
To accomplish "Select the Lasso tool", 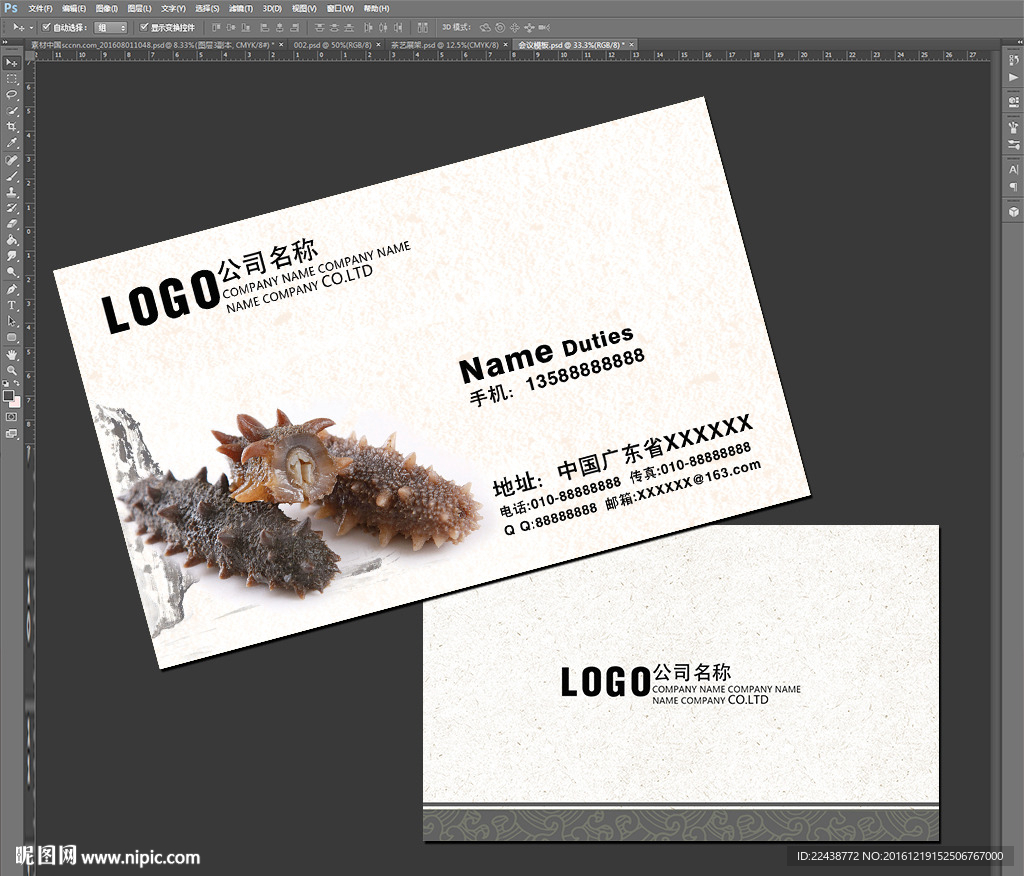I will [x=12, y=95].
